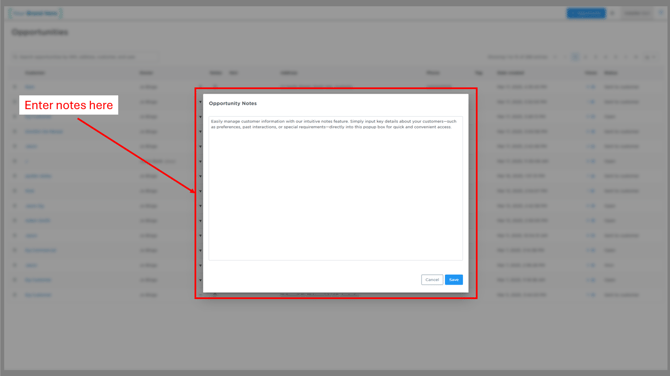Image resolution: width=670 pixels, height=376 pixels.
Task: Focus the search opportunities field
Action: pyautogui.click(x=85, y=57)
